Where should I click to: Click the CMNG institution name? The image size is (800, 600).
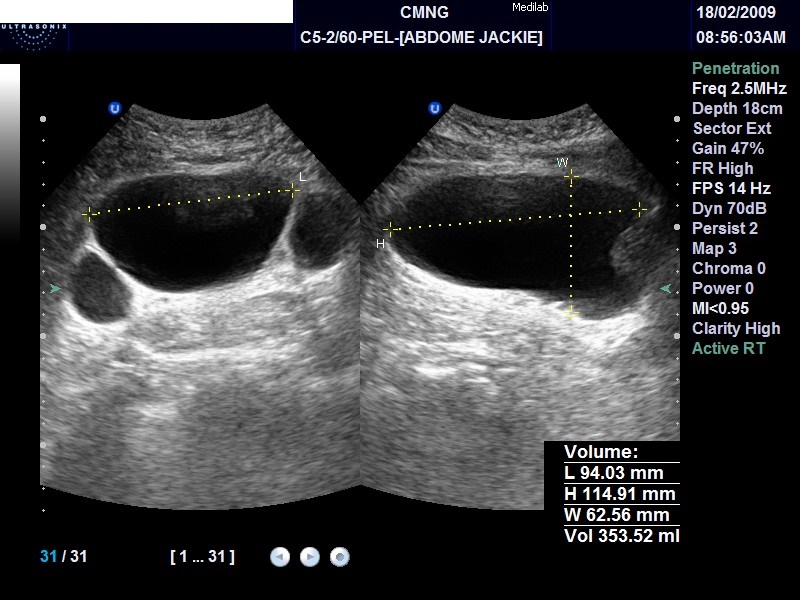pos(424,12)
